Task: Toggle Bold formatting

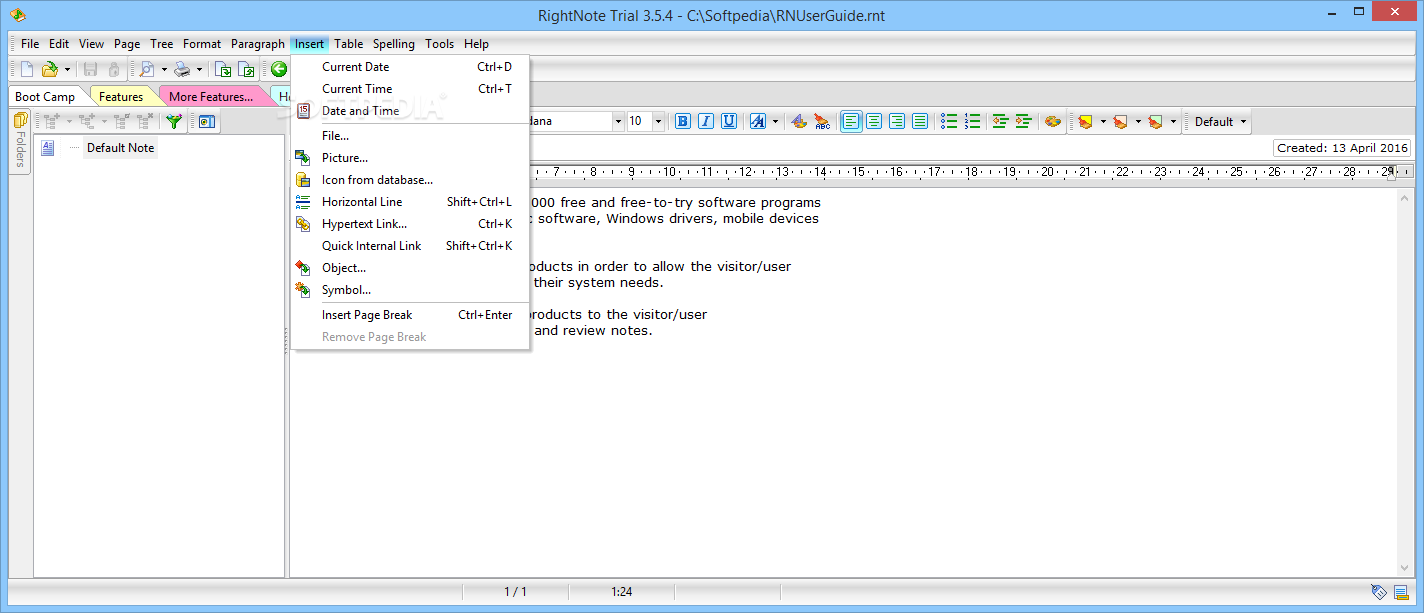Action: point(683,121)
